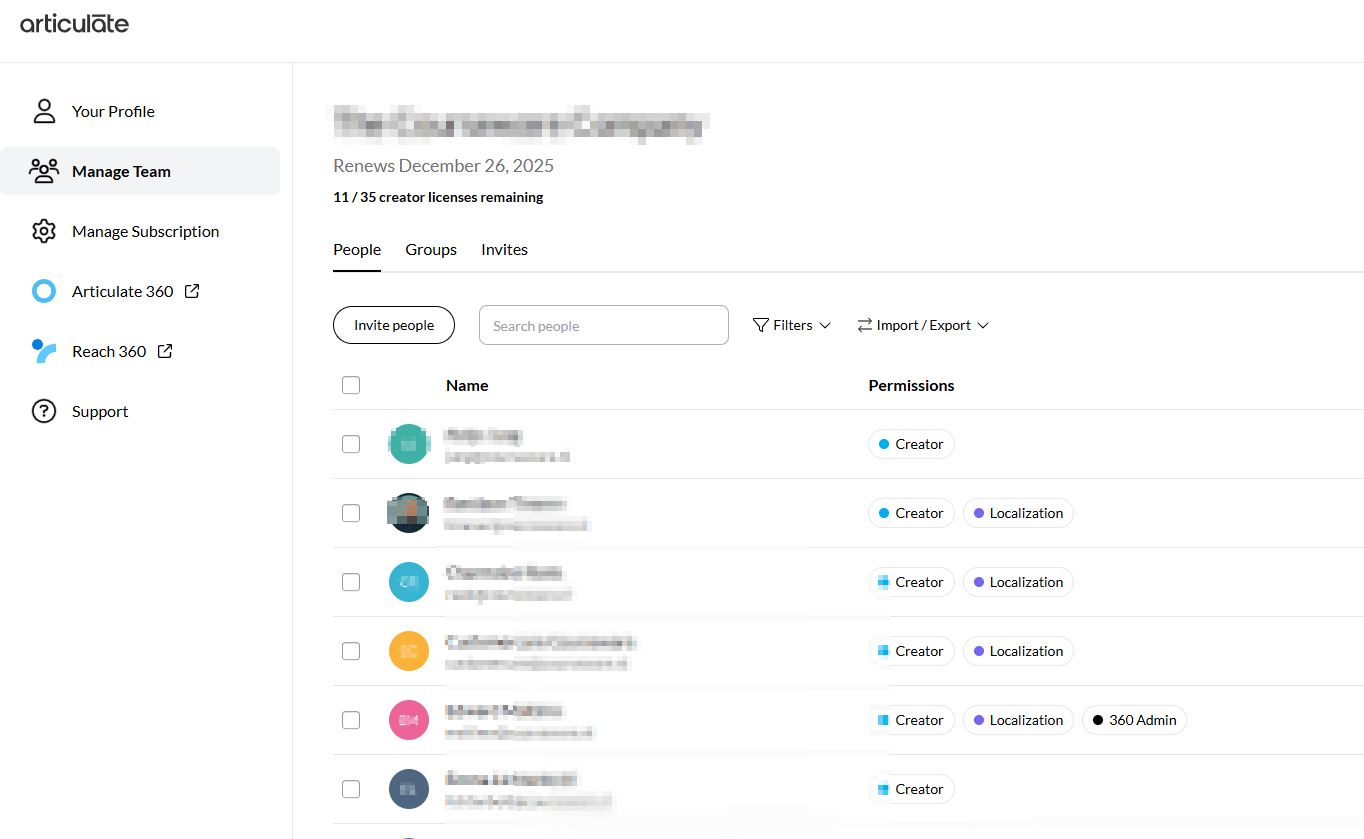Click the orange user avatar
This screenshot has width=1364, height=839.
(409, 651)
